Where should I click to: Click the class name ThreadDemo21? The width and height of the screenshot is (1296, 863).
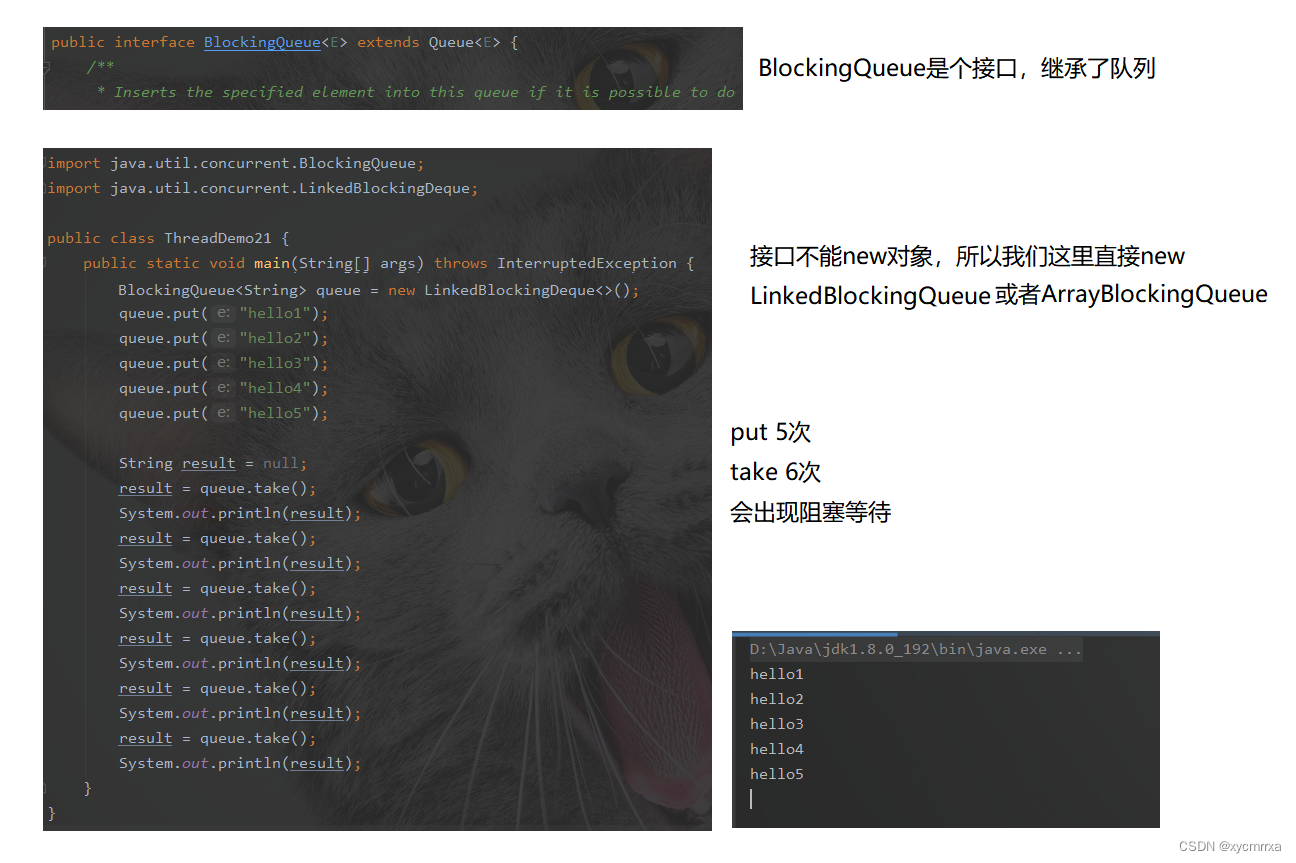pyautogui.click(x=218, y=238)
